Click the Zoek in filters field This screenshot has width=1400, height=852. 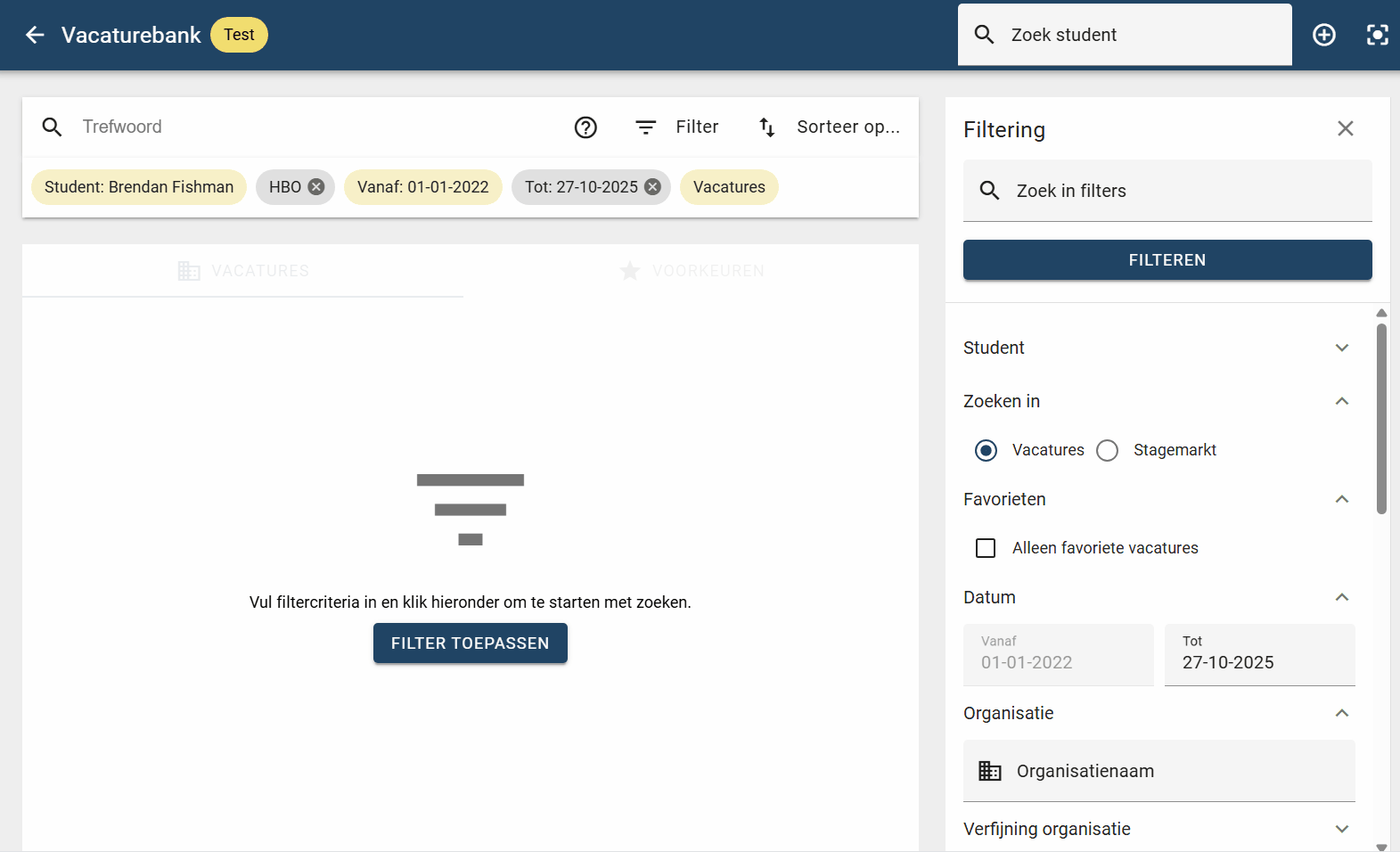pyautogui.click(x=1167, y=191)
